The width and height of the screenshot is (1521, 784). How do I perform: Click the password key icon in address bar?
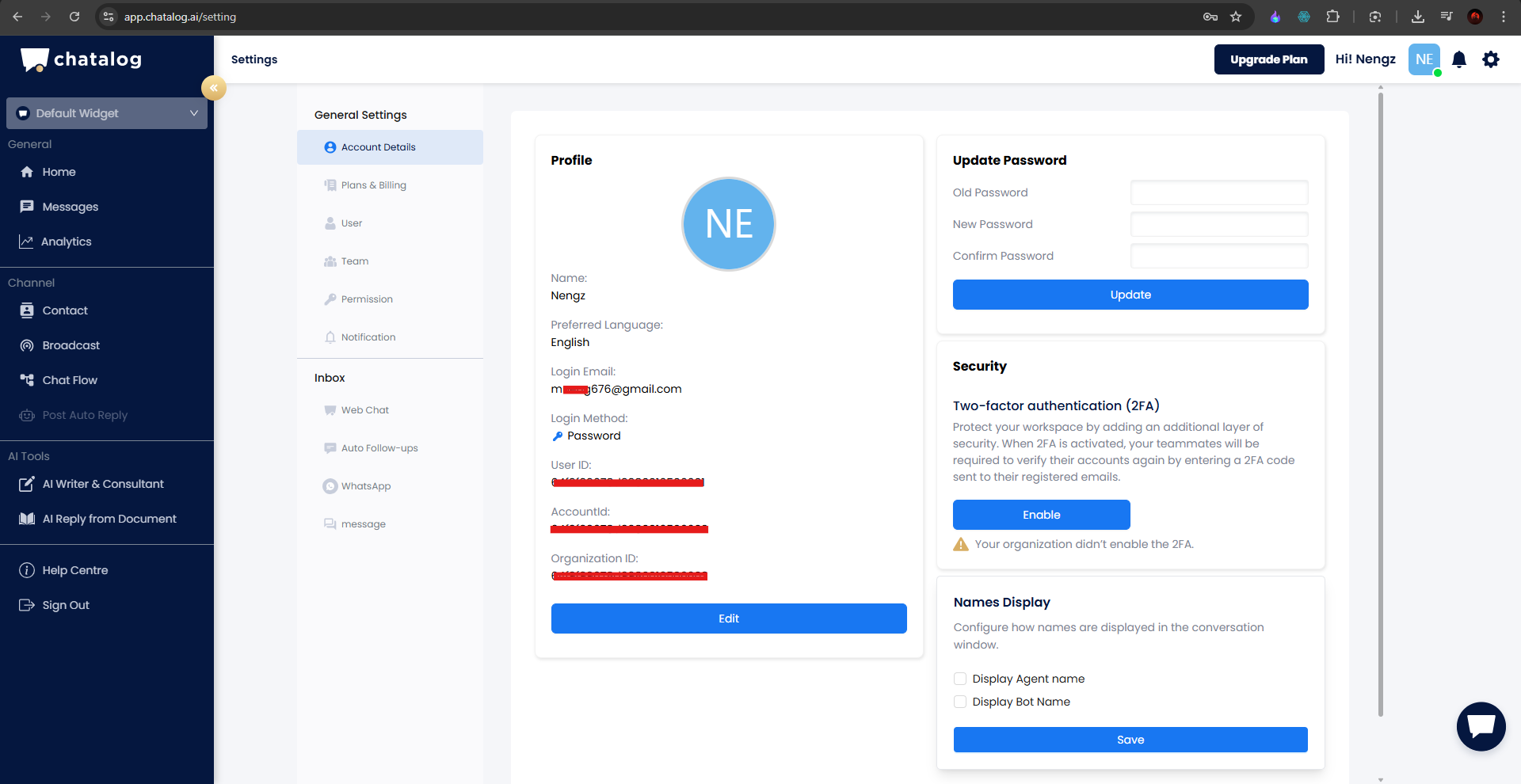pos(1210,17)
